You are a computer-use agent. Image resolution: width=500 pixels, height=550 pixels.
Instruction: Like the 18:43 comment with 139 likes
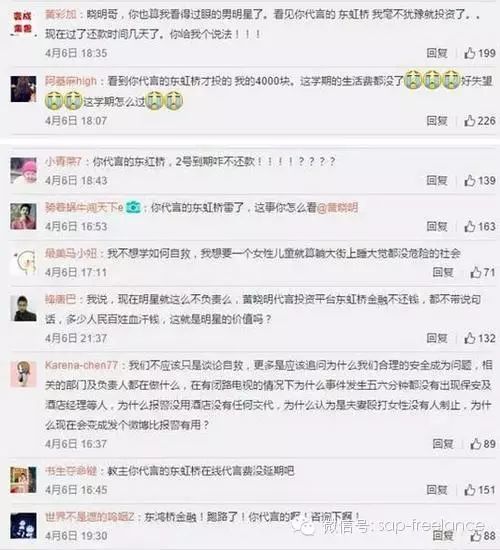pos(470,181)
